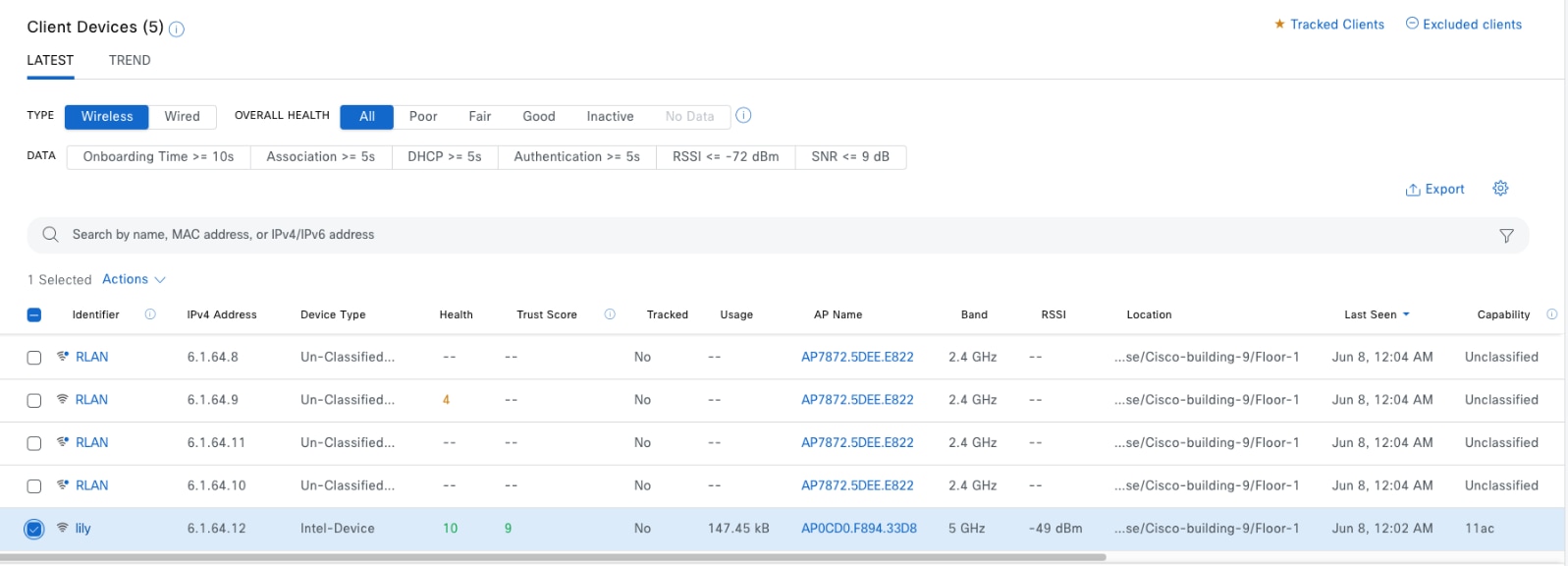Click info icon next to Overall Health filters
Viewport: 1568px width, 566px height.
[x=744, y=116]
